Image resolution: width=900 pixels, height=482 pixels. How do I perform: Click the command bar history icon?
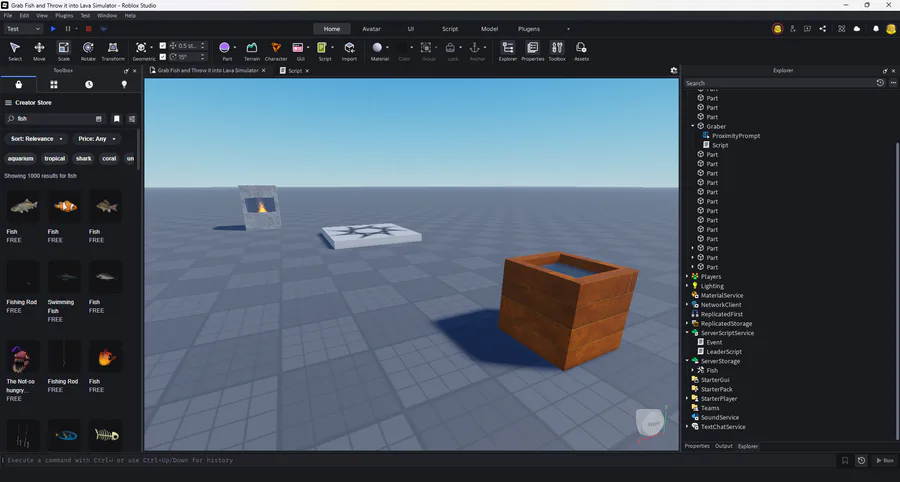point(861,460)
